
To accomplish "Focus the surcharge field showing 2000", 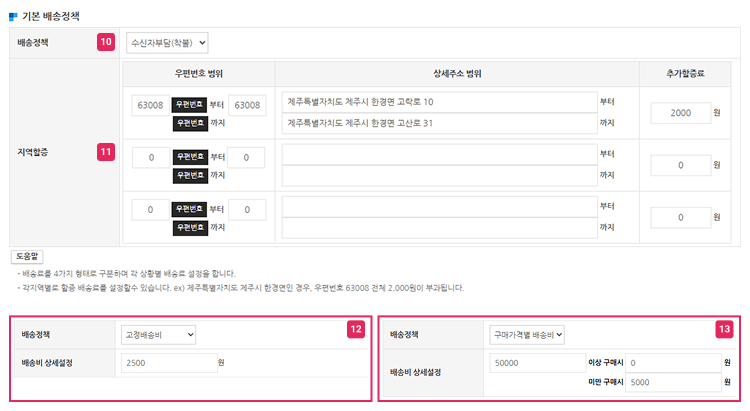I will coord(681,113).
